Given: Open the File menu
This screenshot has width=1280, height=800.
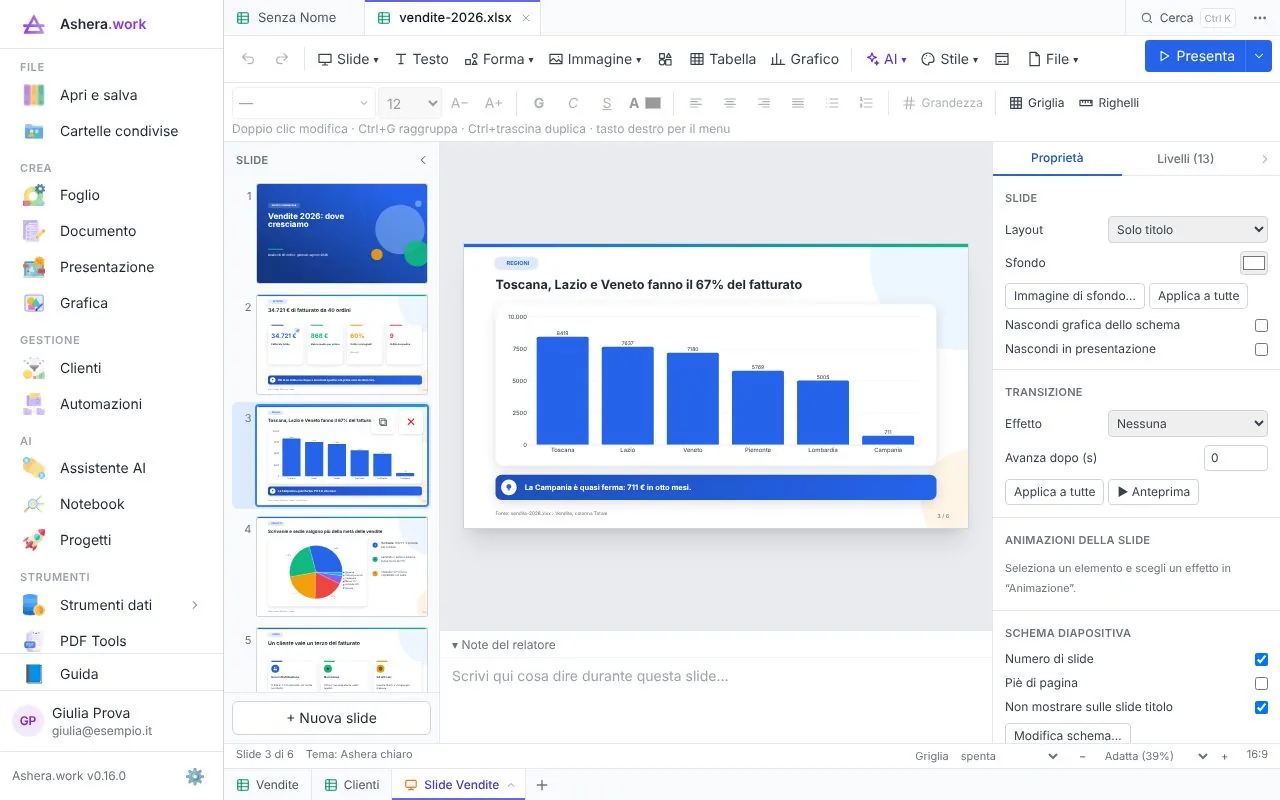Looking at the screenshot, I should click(x=1053, y=59).
